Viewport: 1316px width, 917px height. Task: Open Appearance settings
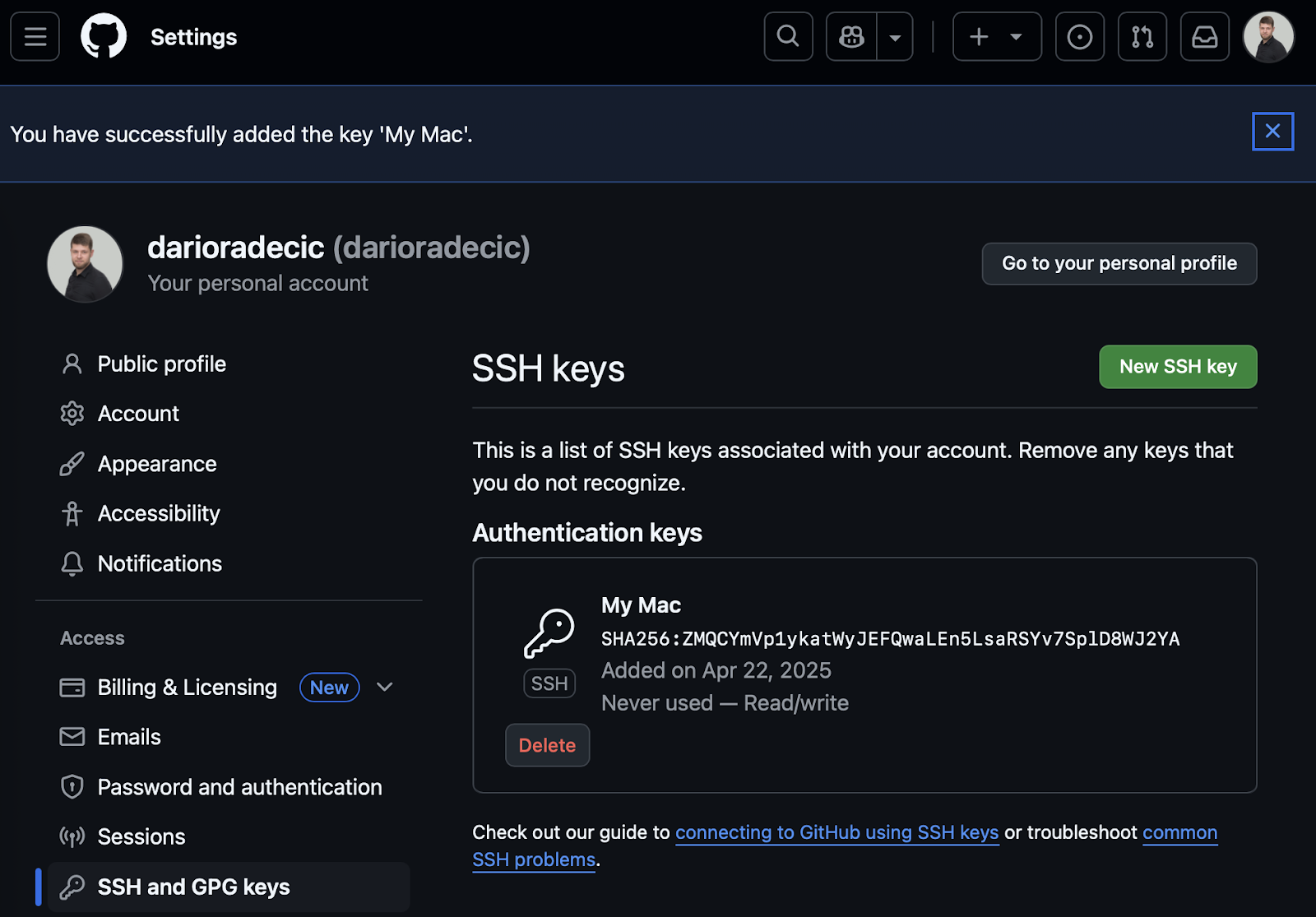tap(229, 464)
